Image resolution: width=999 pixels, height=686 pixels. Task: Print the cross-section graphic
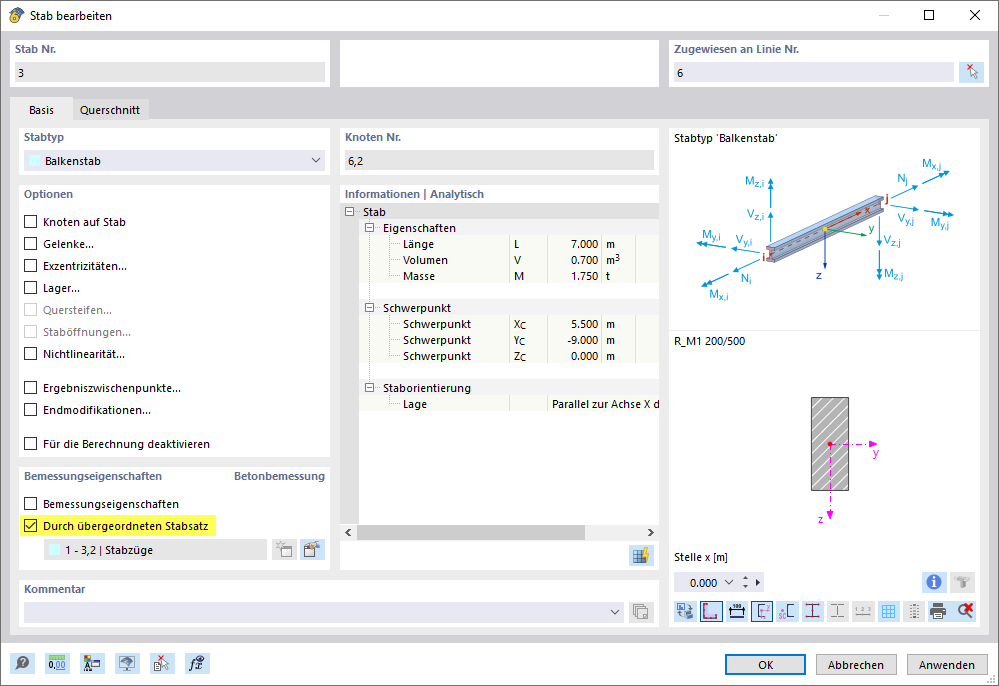[938, 611]
